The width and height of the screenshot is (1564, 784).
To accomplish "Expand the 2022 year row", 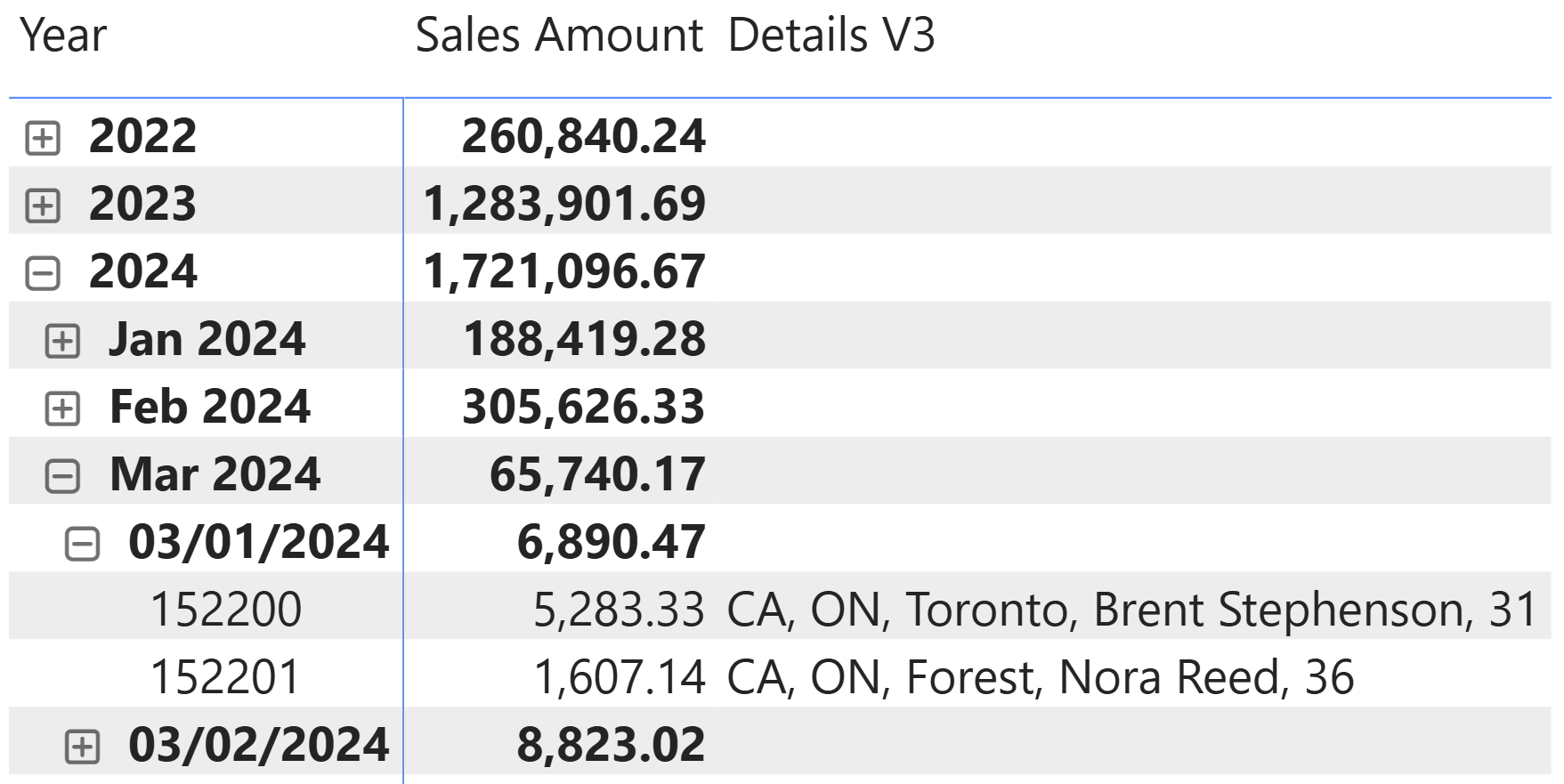I will (43, 138).
